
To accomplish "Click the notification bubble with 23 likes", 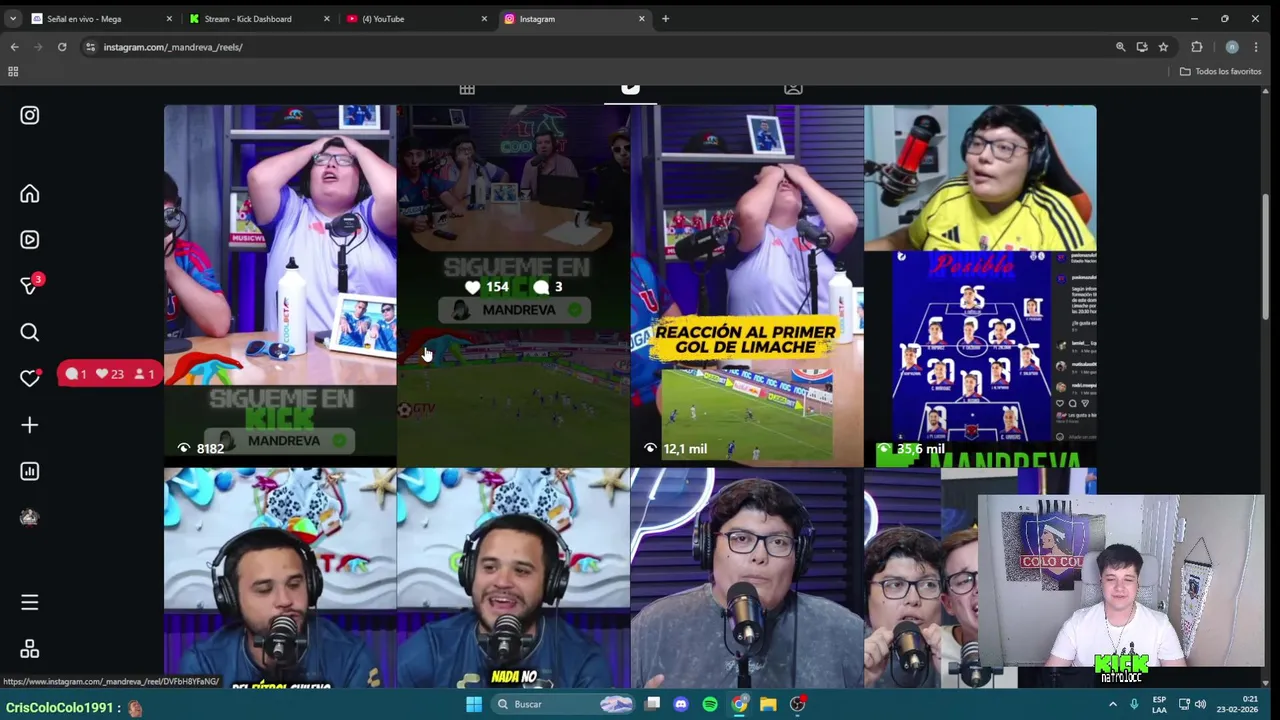I will click(x=110, y=374).
